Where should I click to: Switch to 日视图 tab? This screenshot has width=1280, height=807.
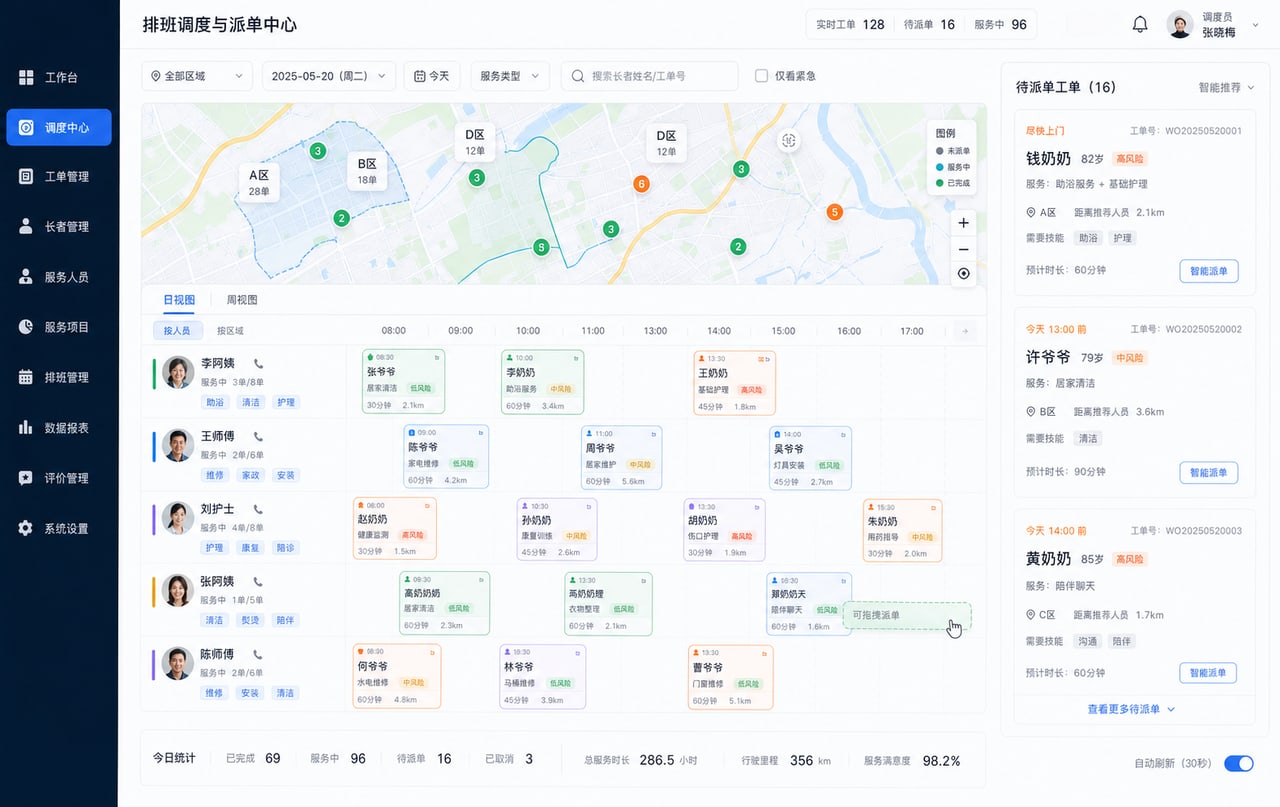coord(179,300)
